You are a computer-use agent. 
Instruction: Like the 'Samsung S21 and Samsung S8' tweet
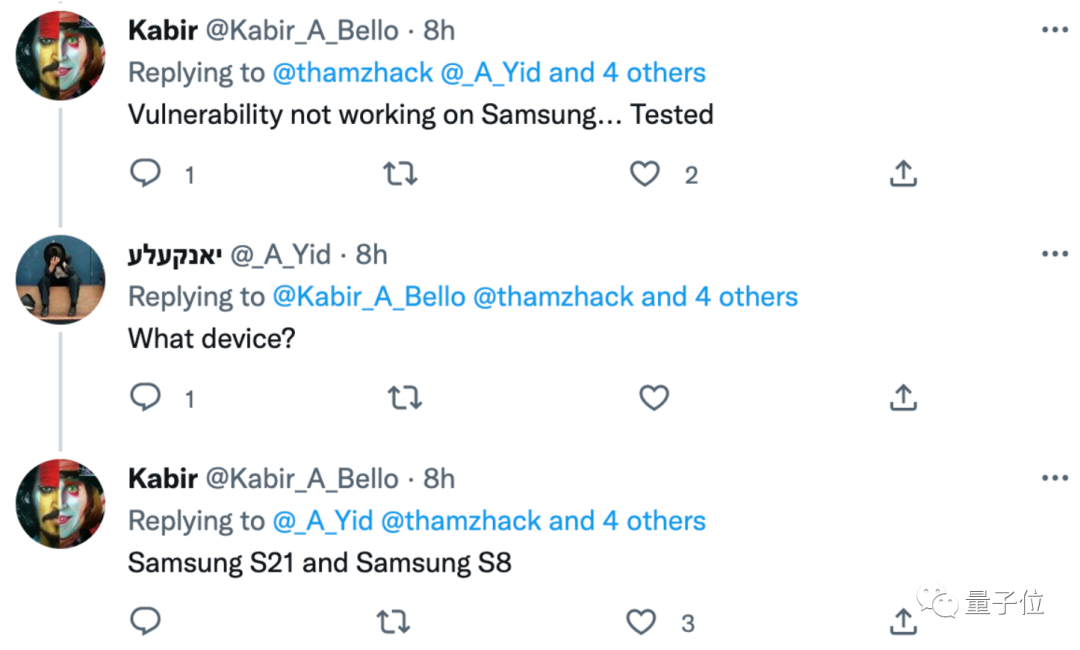(x=641, y=622)
